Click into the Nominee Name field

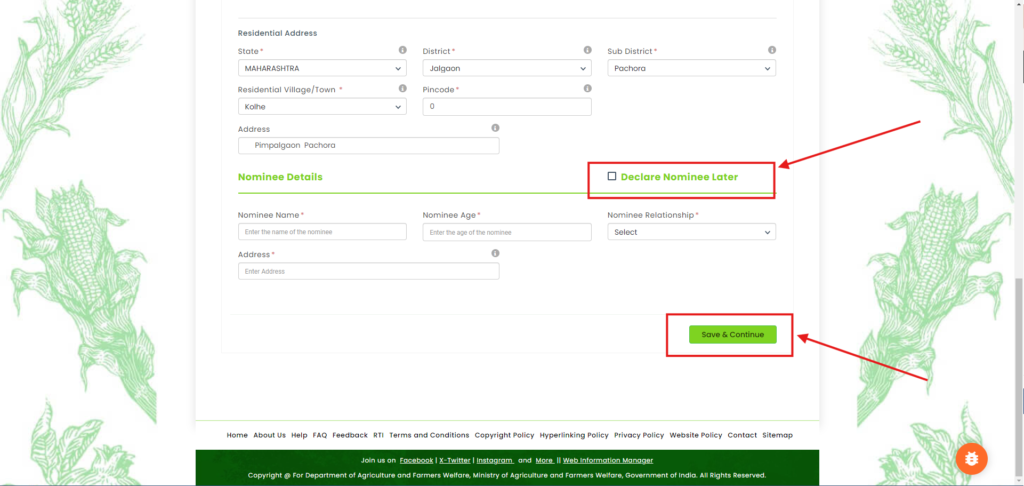tap(322, 232)
